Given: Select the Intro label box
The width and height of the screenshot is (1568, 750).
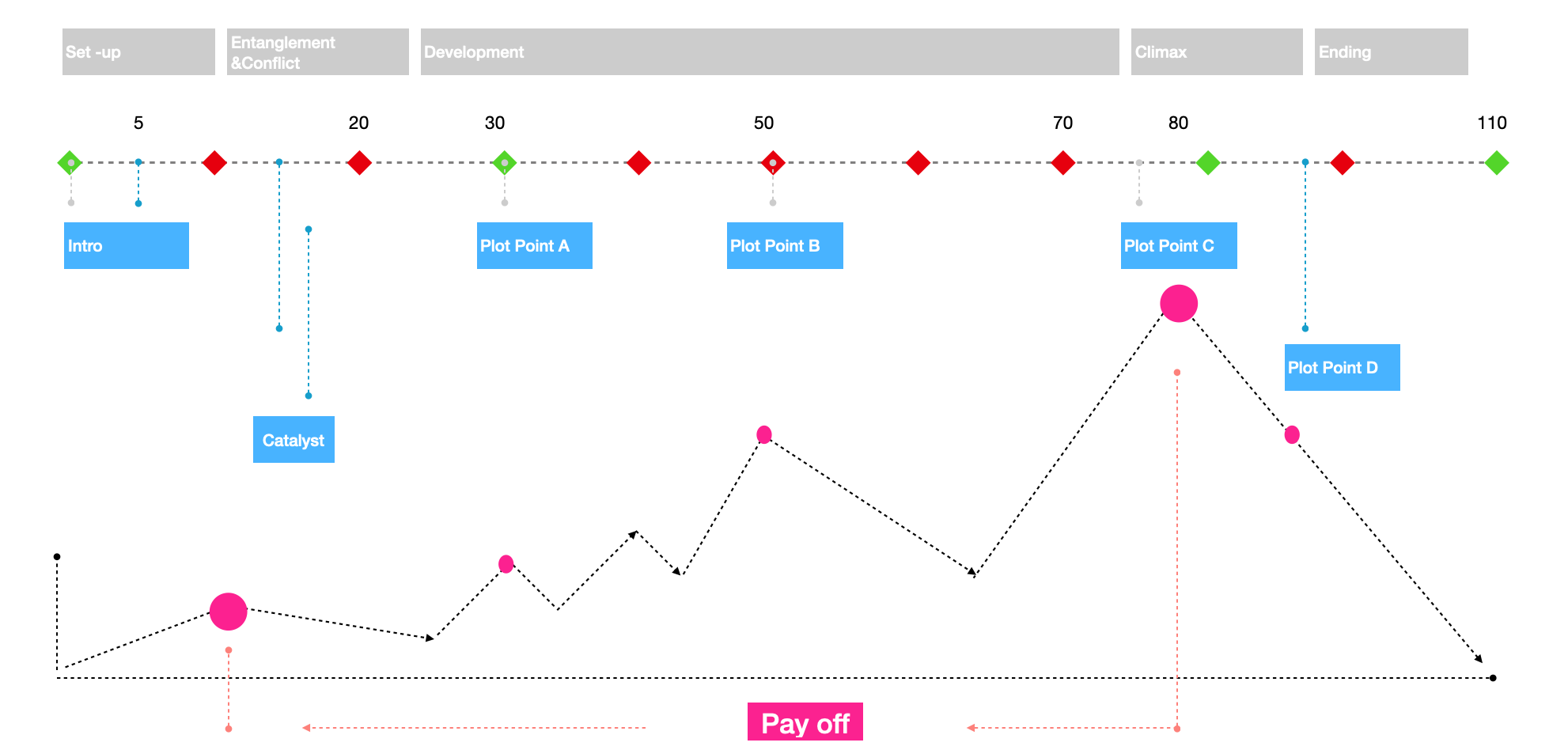Looking at the screenshot, I should coord(126,246).
